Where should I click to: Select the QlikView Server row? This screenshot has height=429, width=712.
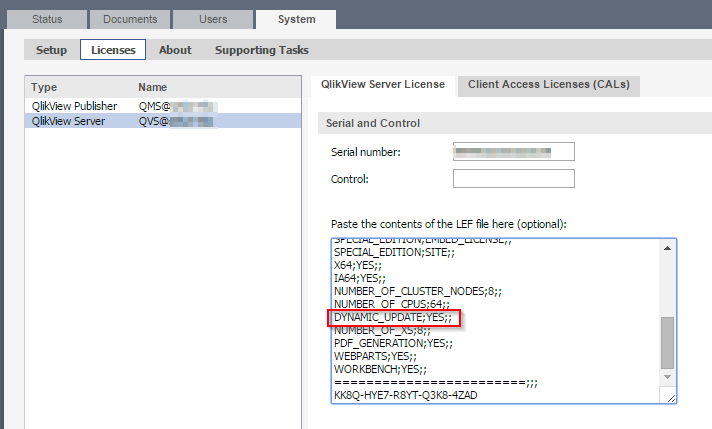163,121
